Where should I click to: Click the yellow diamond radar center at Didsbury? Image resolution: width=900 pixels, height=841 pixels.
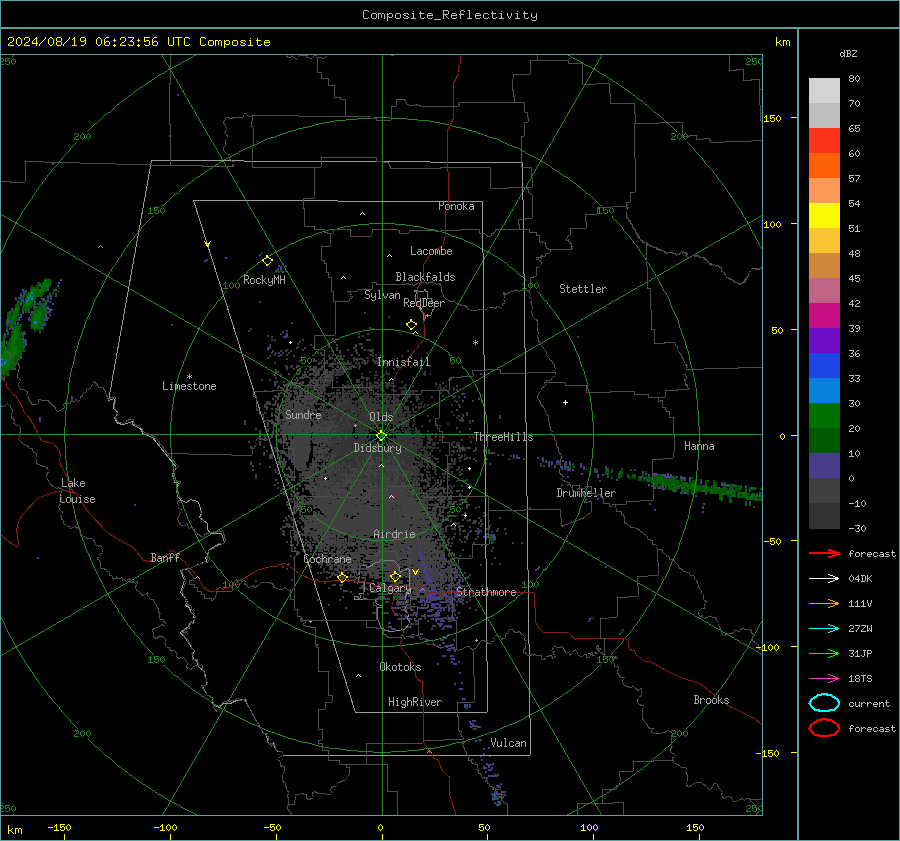coord(382,436)
